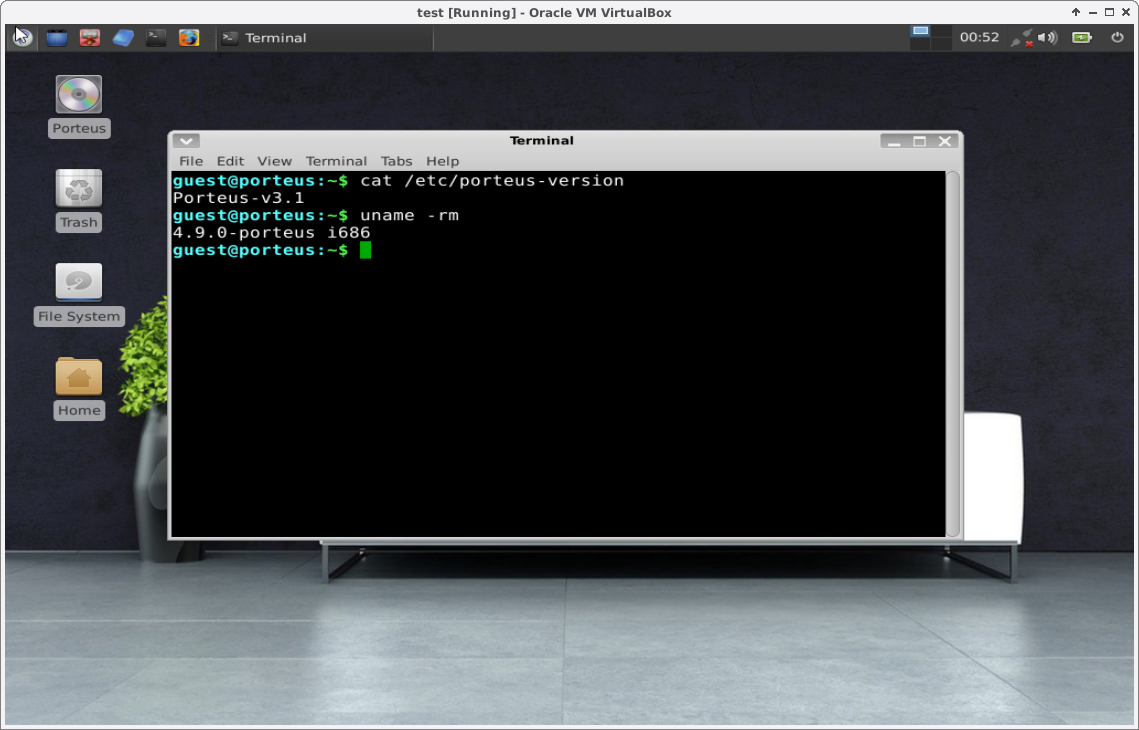Open the disconnected network tray icon
This screenshot has height=730, width=1139.
pyautogui.click(x=1022, y=38)
